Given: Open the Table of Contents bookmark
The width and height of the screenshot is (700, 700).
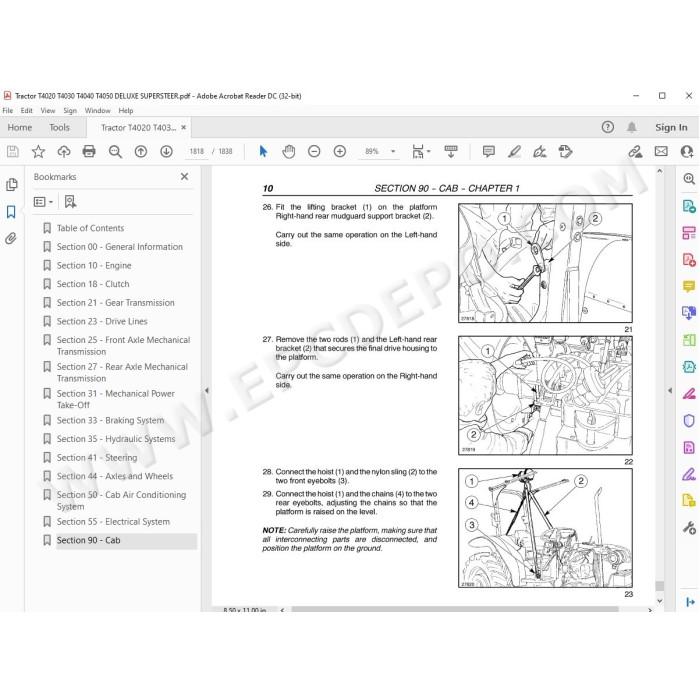Looking at the screenshot, I should 90,228.
